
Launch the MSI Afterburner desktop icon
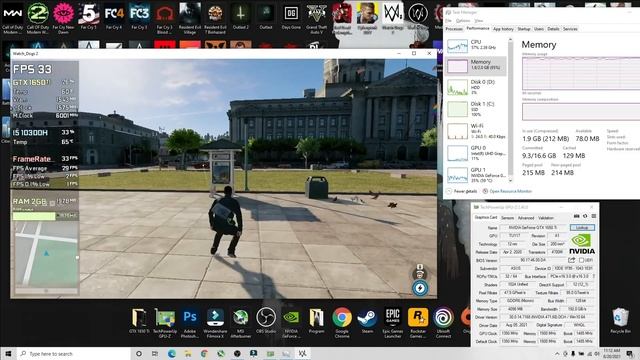click(x=240, y=322)
